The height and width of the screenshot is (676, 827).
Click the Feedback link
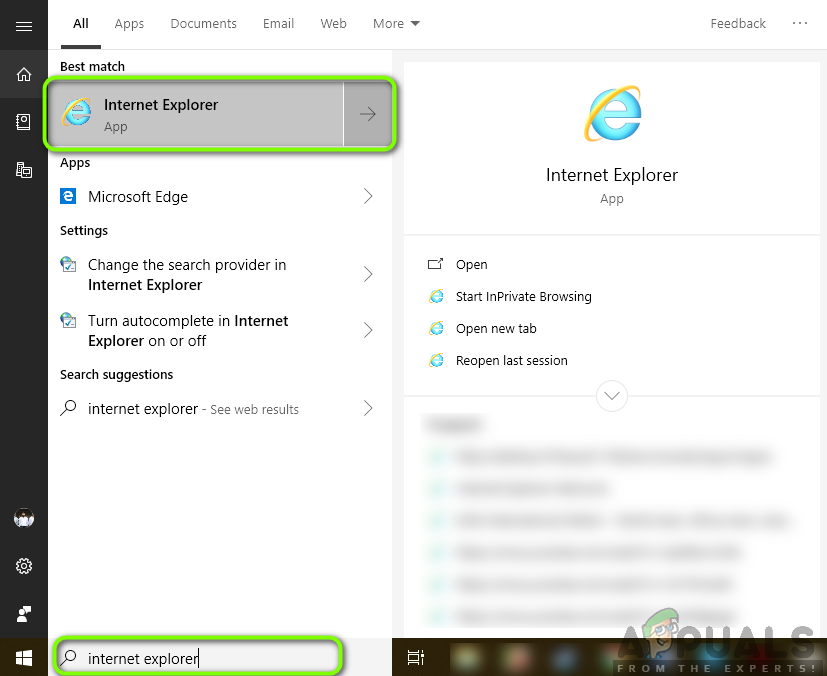pos(738,24)
